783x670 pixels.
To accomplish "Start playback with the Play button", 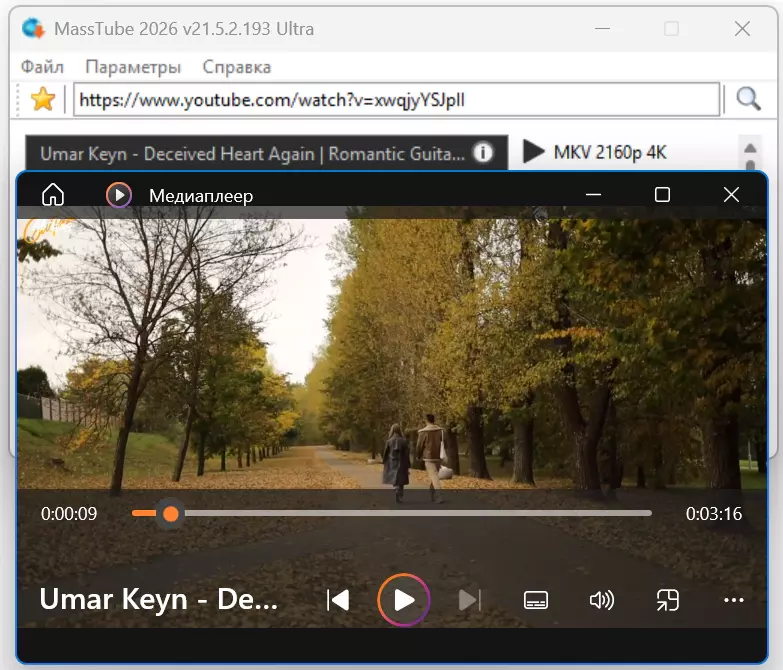I will click(403, 600).
